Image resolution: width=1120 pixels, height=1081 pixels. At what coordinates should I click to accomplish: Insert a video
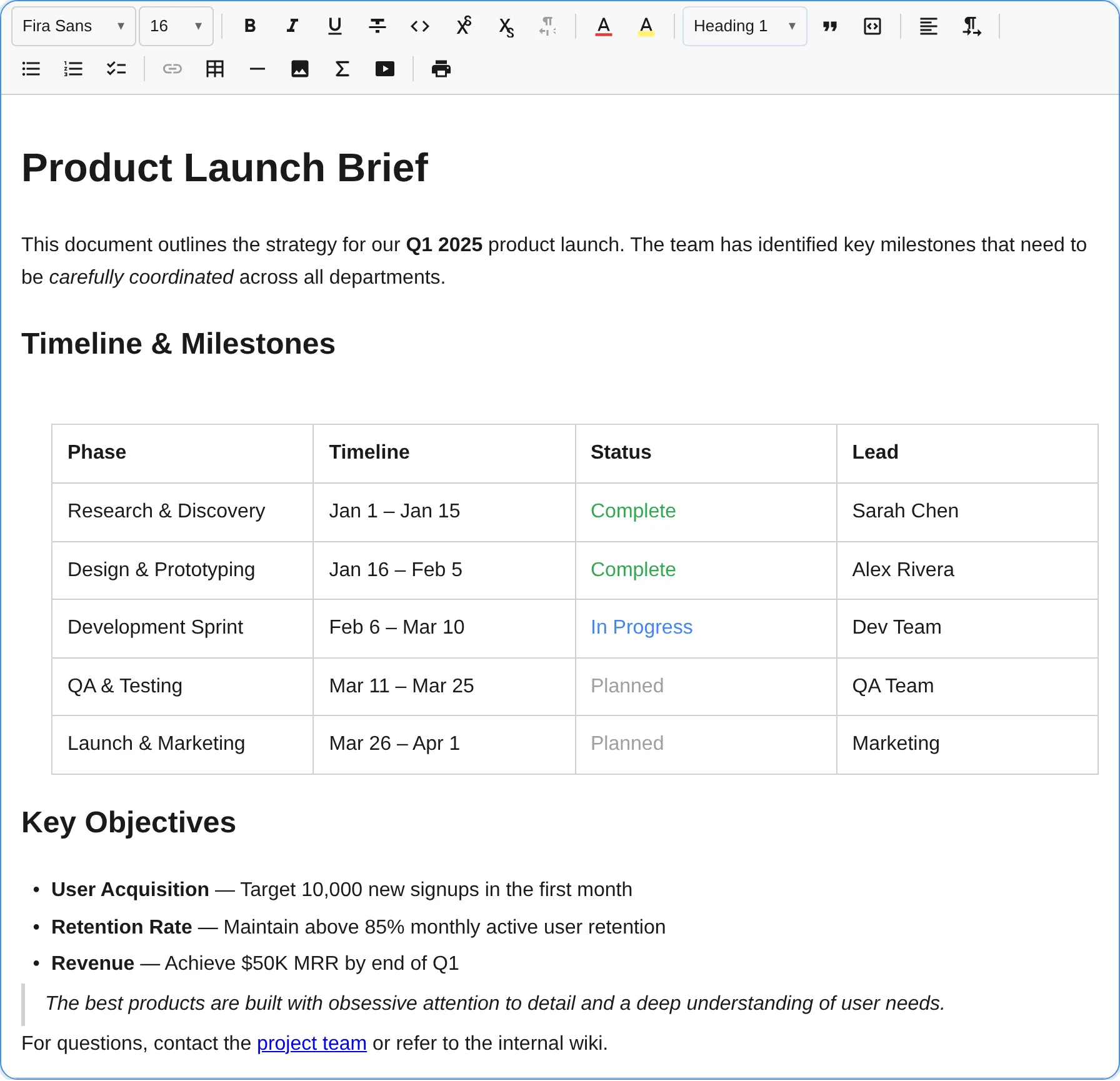tap(385, 69)
